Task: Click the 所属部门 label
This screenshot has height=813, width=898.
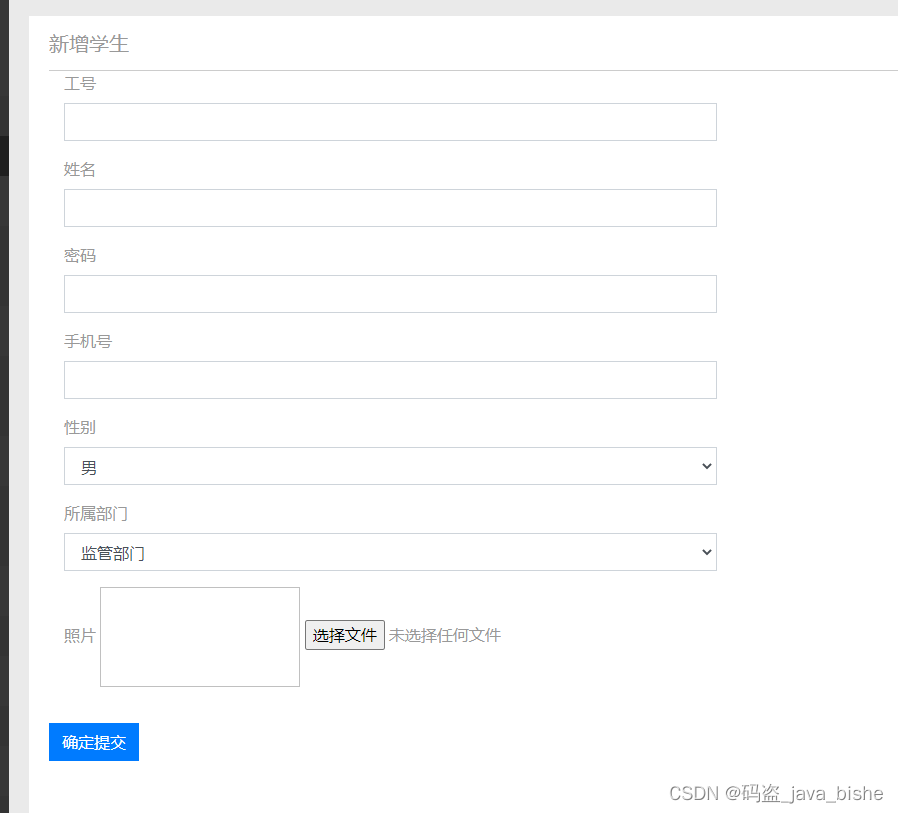Action: pos(96,514)
